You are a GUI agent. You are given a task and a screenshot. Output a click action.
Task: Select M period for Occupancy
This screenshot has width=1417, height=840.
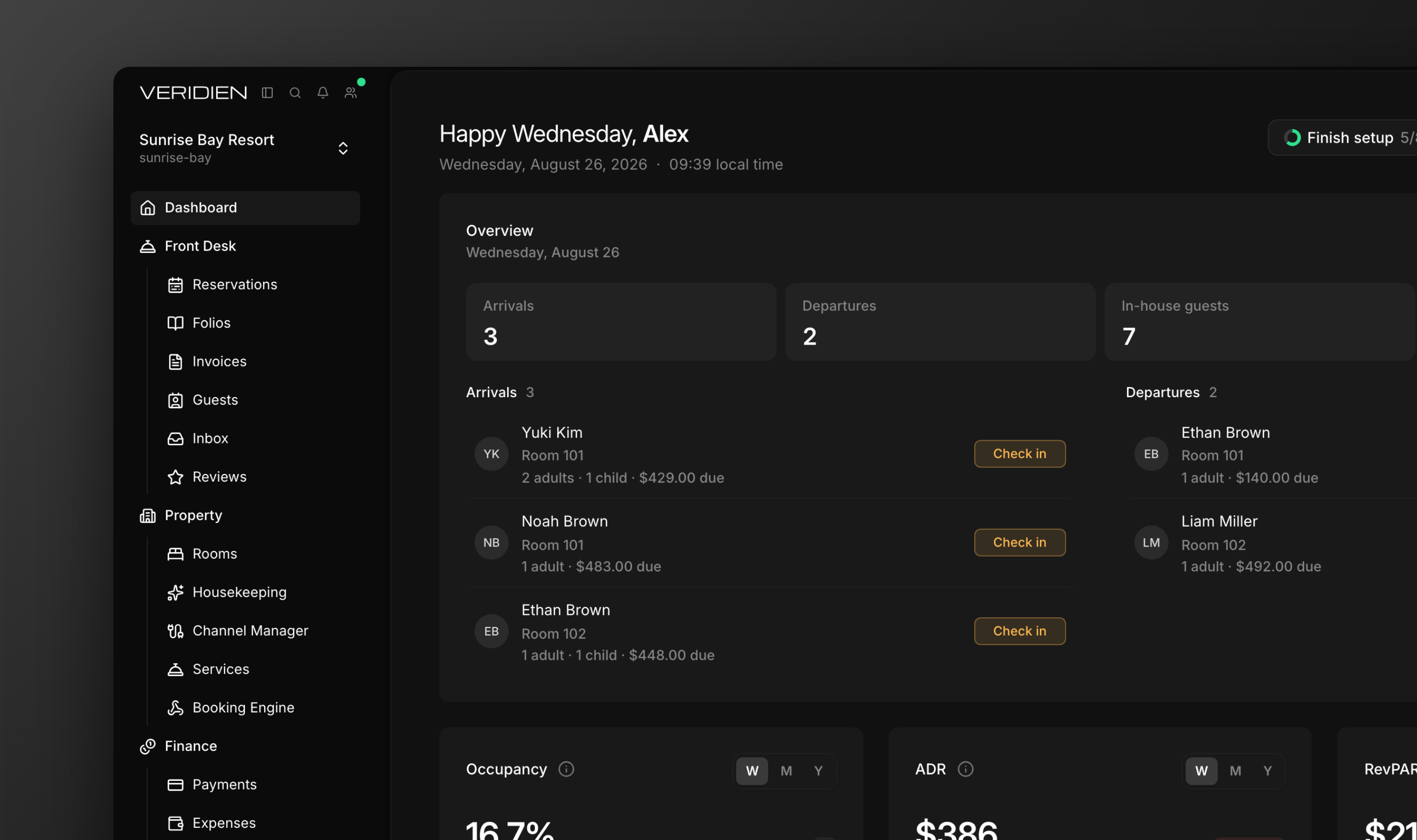click(786, 771)
